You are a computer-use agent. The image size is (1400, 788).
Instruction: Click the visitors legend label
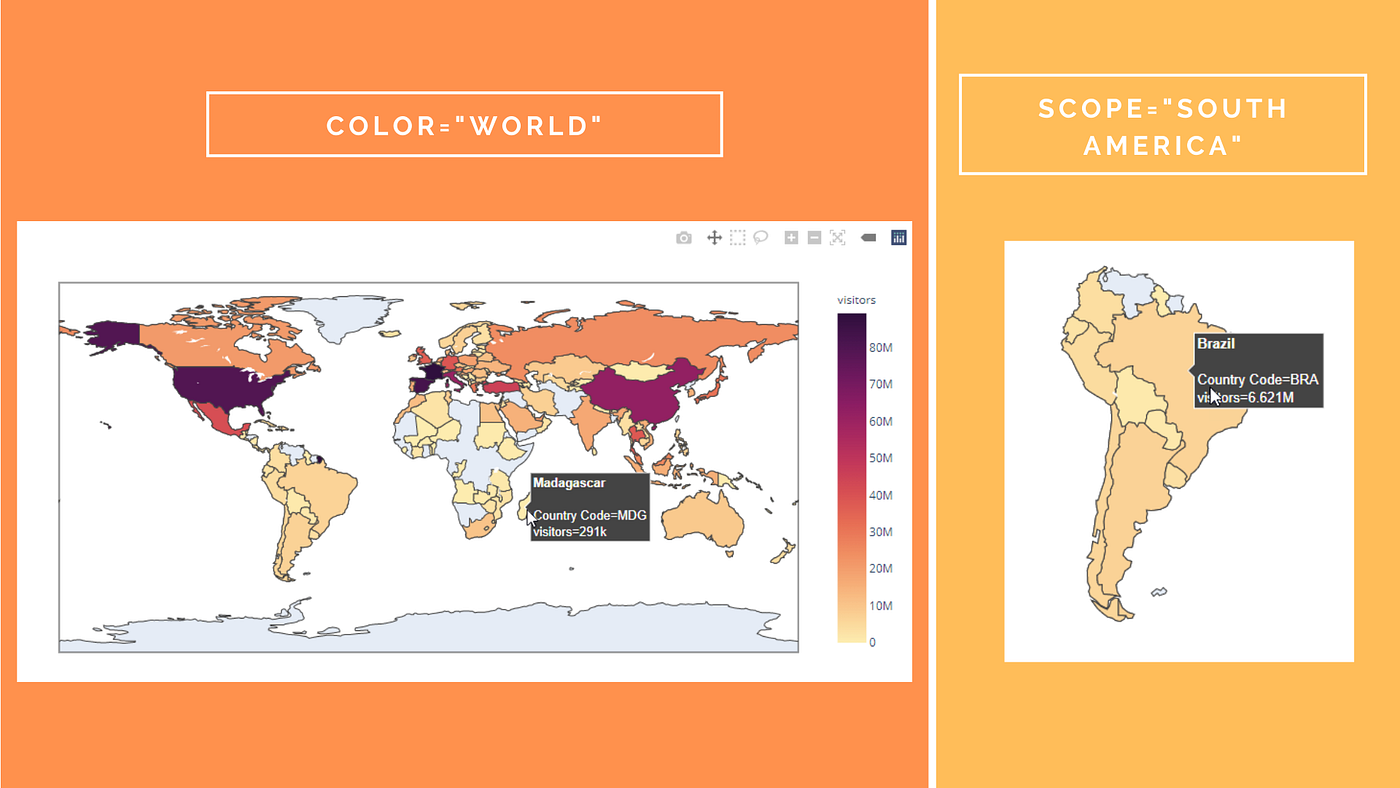click(x=856, y=299)
